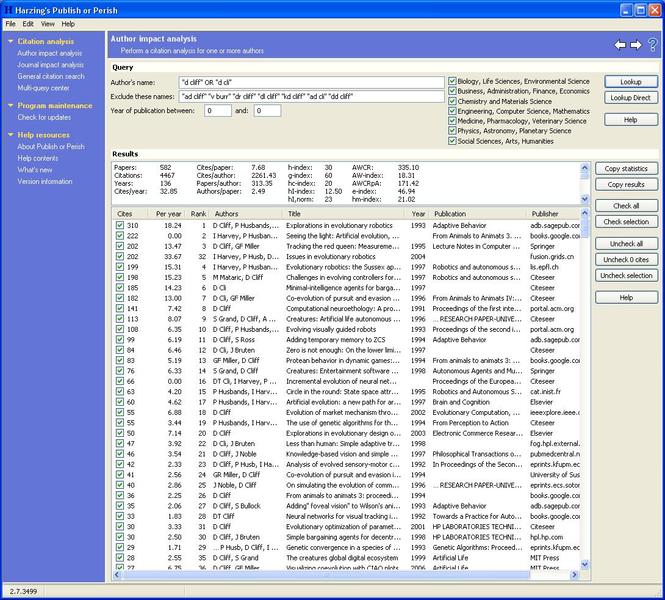This screenshot has width=665, height=600.
Task: Open the View menu
Action: 48,24
